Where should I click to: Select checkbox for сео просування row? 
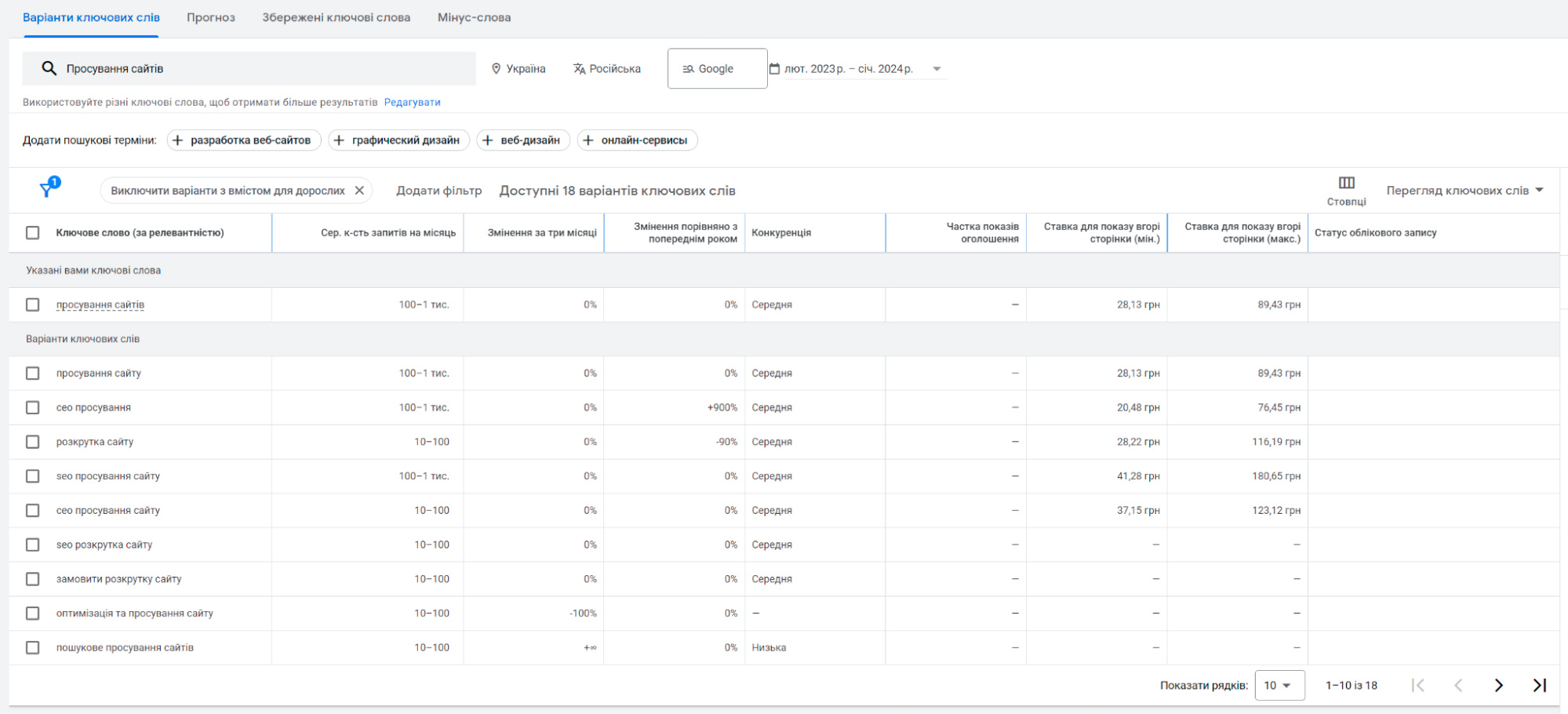[x=32, y=408]
